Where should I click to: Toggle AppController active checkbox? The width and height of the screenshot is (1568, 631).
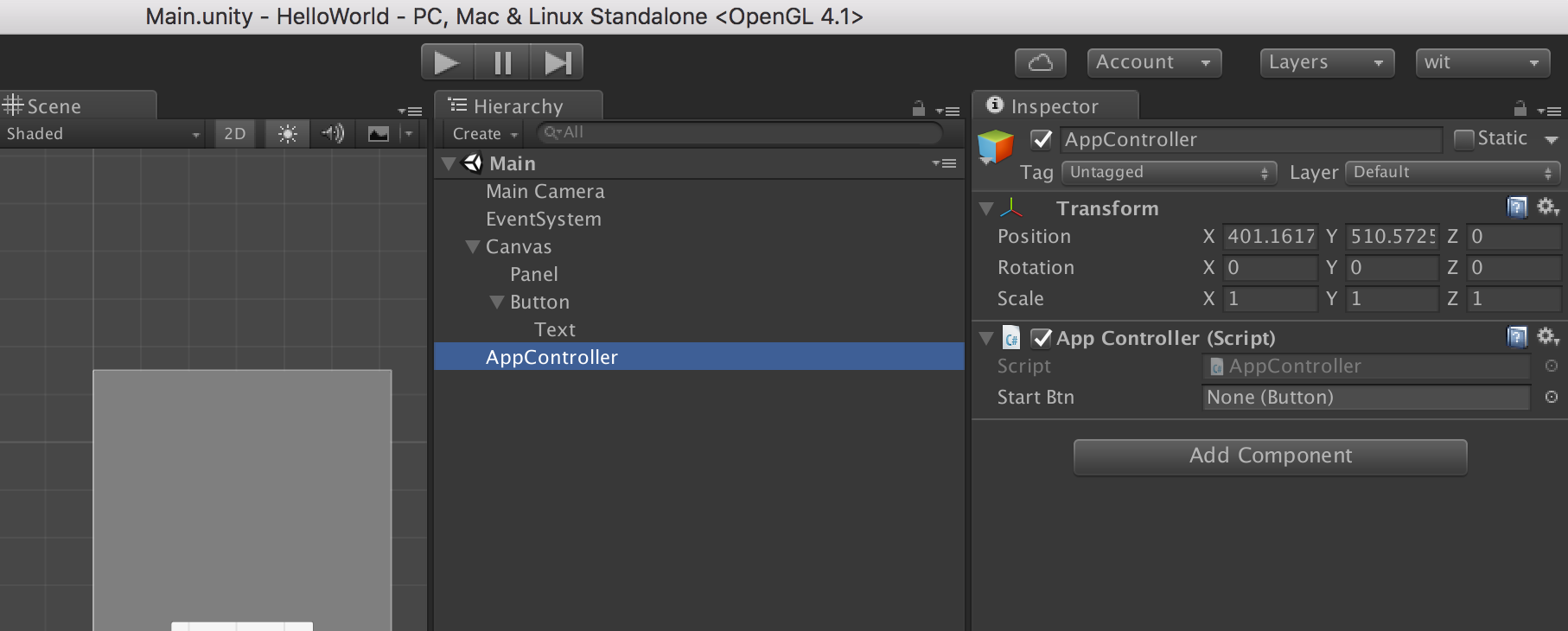[1042, 139]
